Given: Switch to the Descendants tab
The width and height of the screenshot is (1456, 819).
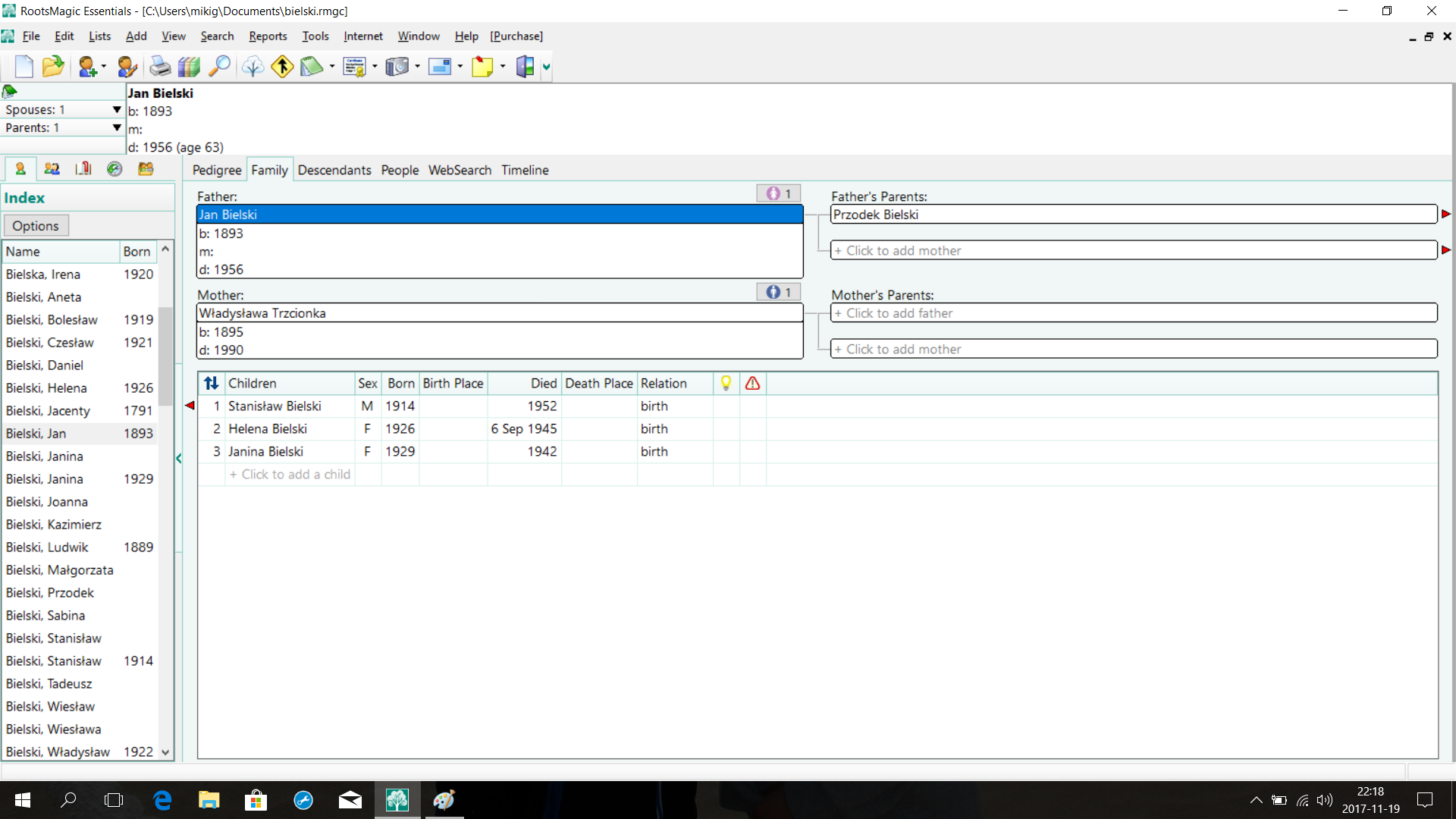Looking at the screenshot, I should (x=334, y=170).
